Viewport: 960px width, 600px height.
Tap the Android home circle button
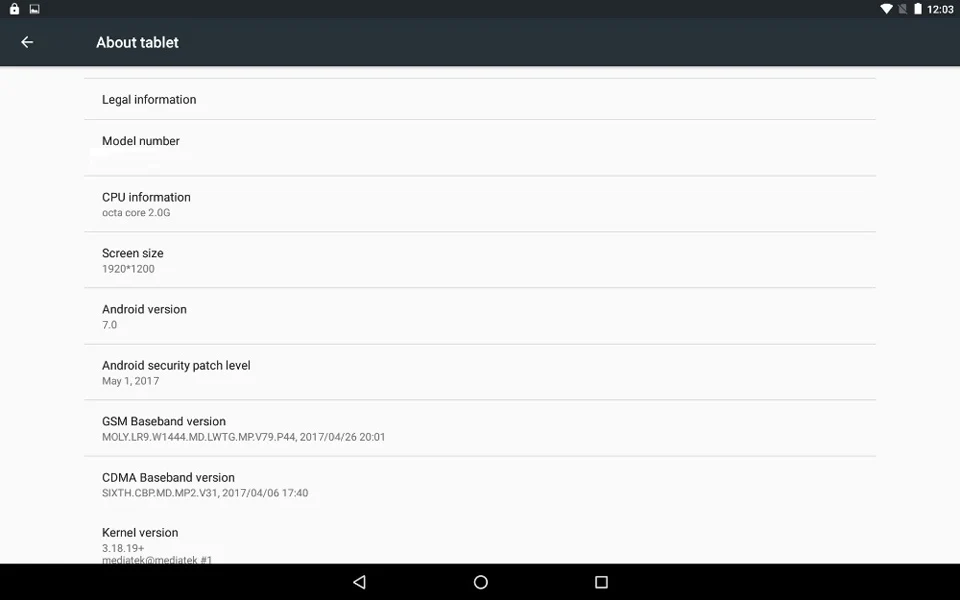tap(481, 582)
